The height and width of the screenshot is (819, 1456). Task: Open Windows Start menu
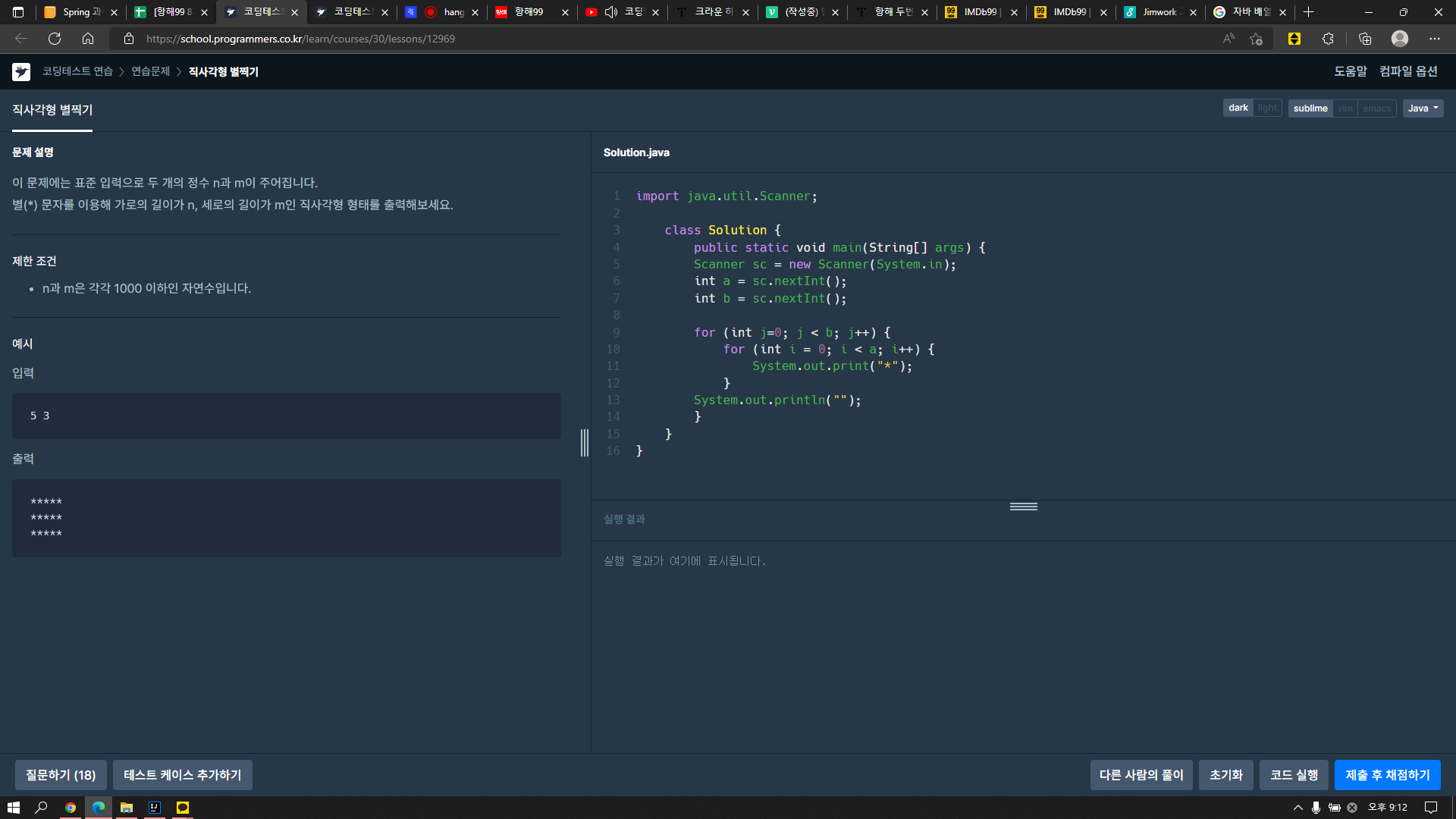point(14,808)
